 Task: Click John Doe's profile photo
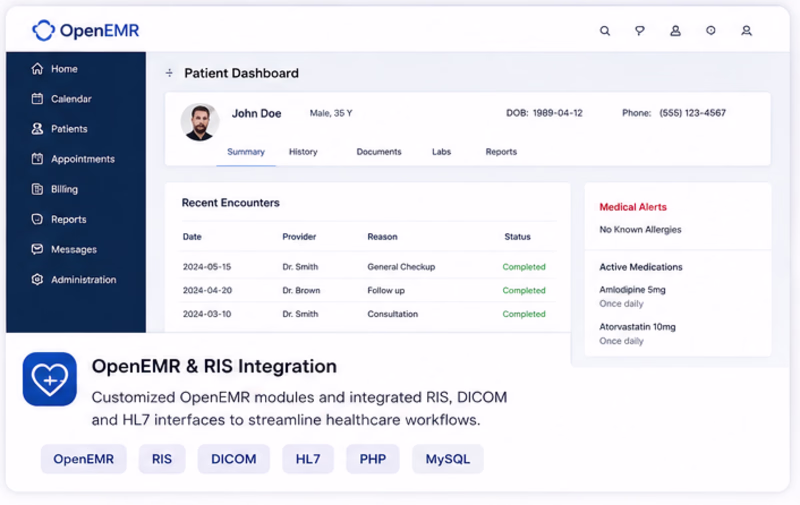click(x=199, y=122)
